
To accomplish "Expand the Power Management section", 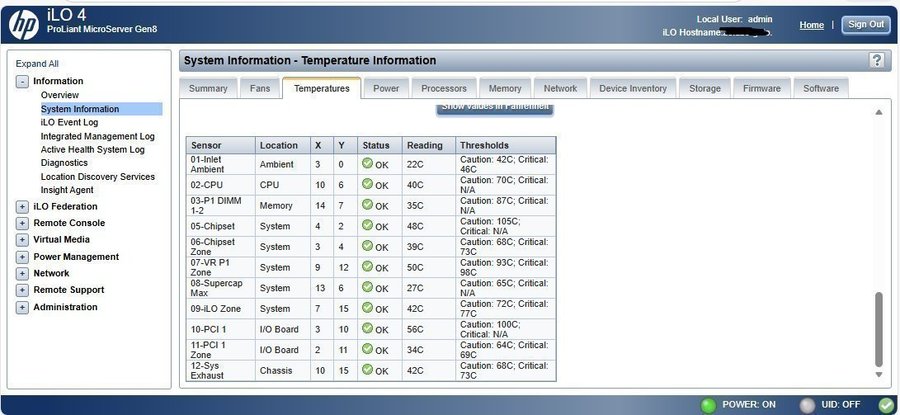I will [x=22, y=257].
